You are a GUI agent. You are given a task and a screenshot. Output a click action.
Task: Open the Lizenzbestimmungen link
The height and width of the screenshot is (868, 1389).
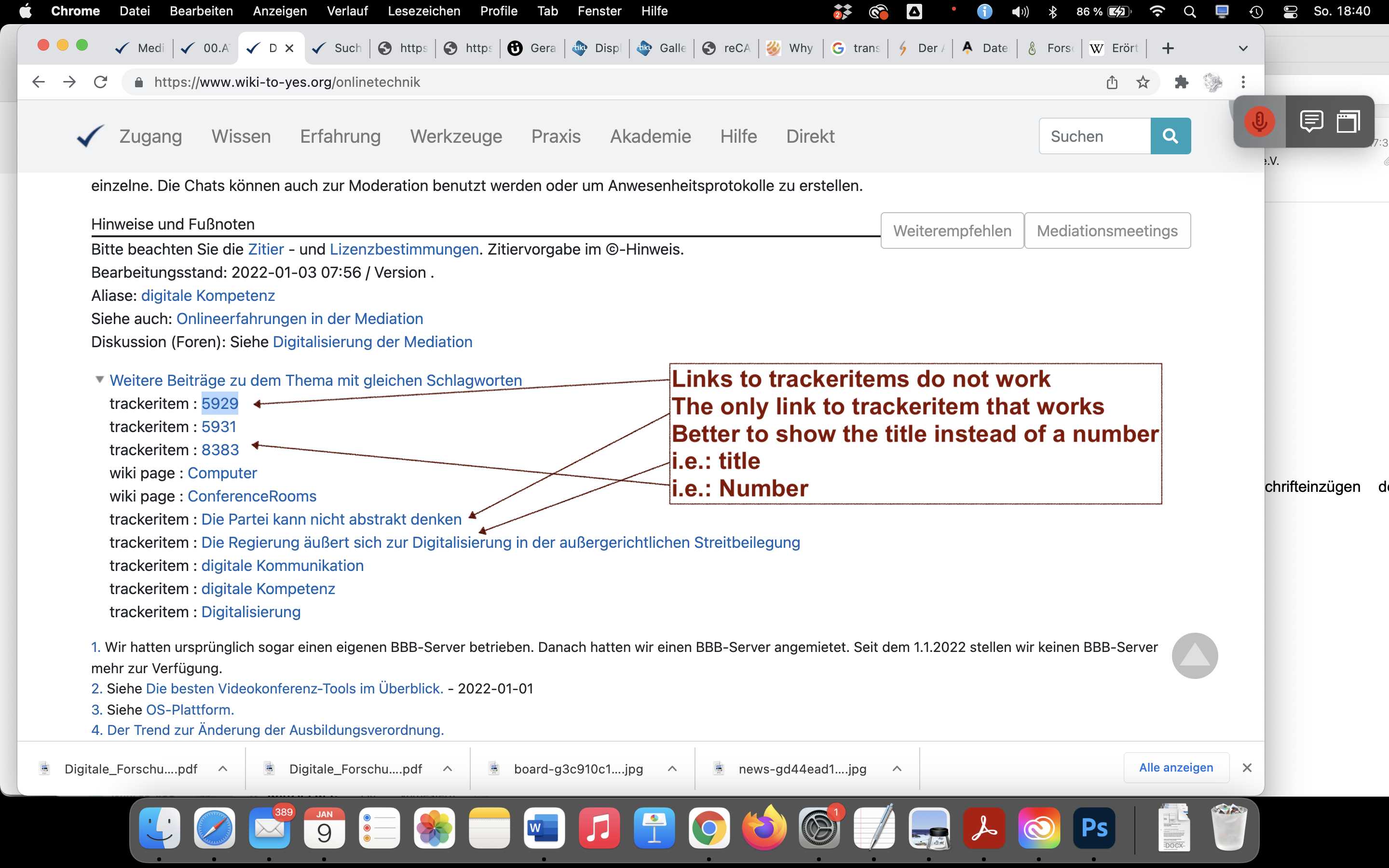[404, 249]
